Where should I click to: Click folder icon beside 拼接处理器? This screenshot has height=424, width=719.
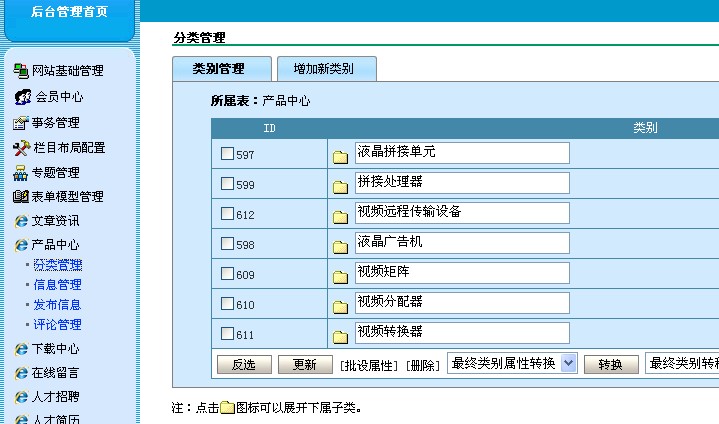tap(340, 186)
